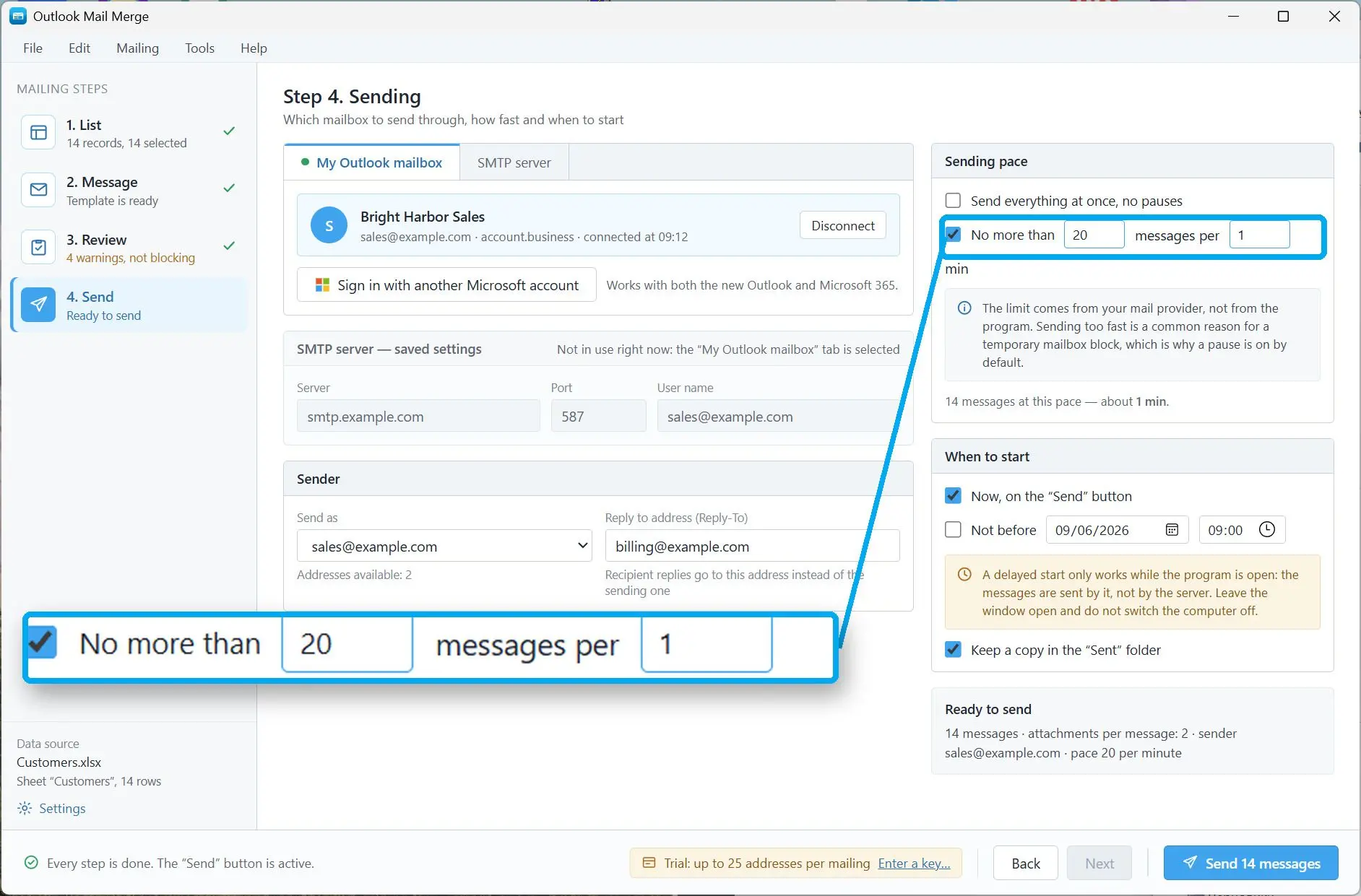
Task: Select the My Outlook mailbox tab
Action: (372, 163)
